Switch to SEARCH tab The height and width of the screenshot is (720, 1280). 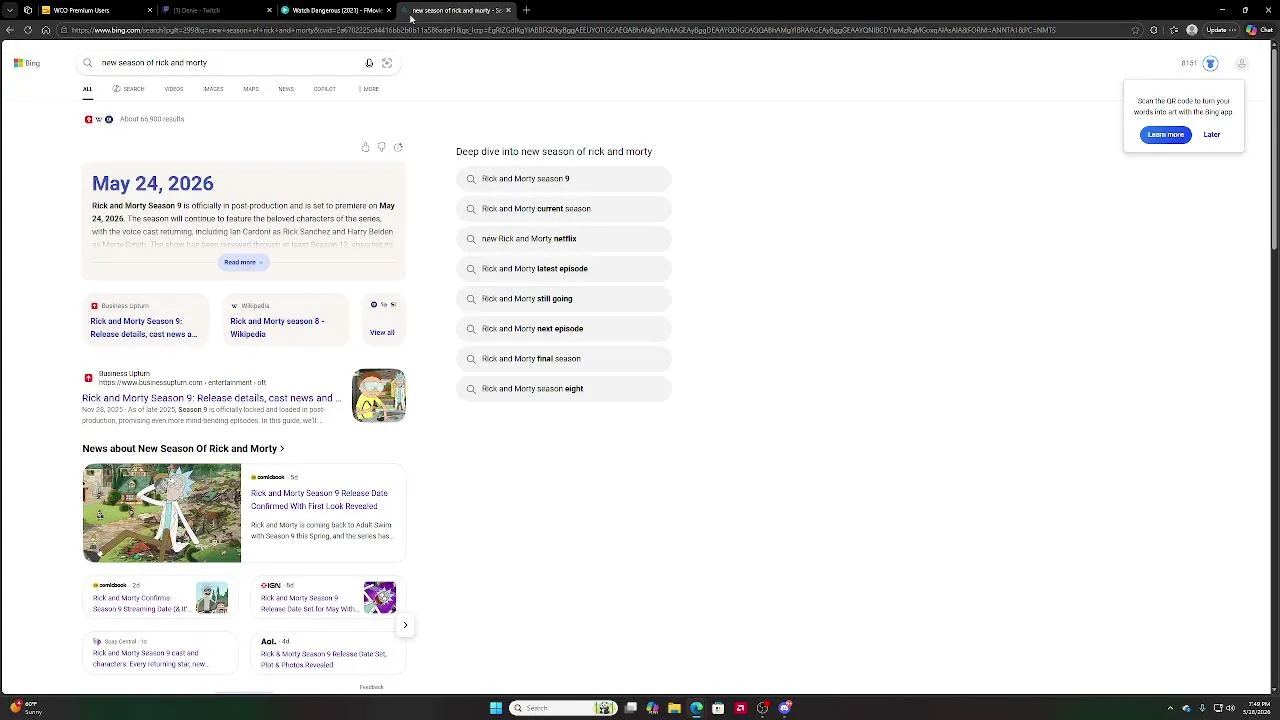point(128,89)
